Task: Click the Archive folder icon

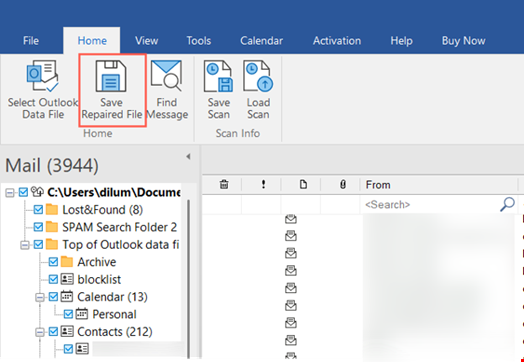Action: click(x=67, y=262)
